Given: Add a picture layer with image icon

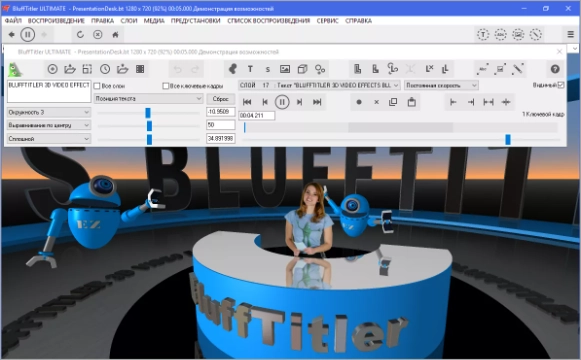Looking at the screenshot, I should tap(285, 69).
